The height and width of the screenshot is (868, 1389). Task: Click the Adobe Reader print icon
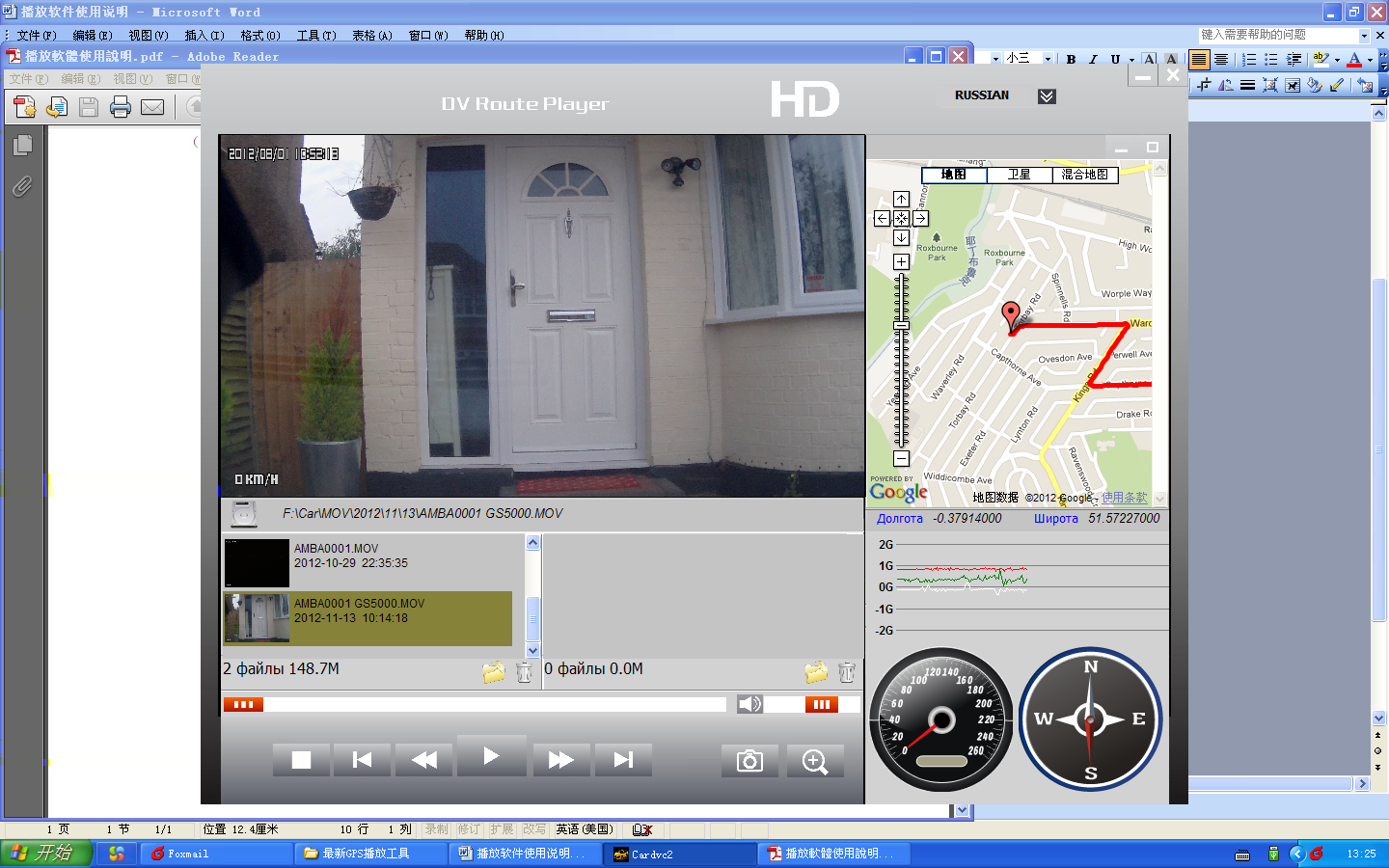click(121, 107)
